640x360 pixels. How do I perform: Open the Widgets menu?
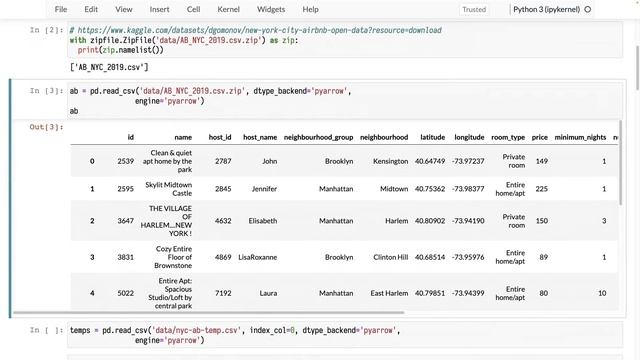click(271, 9)
